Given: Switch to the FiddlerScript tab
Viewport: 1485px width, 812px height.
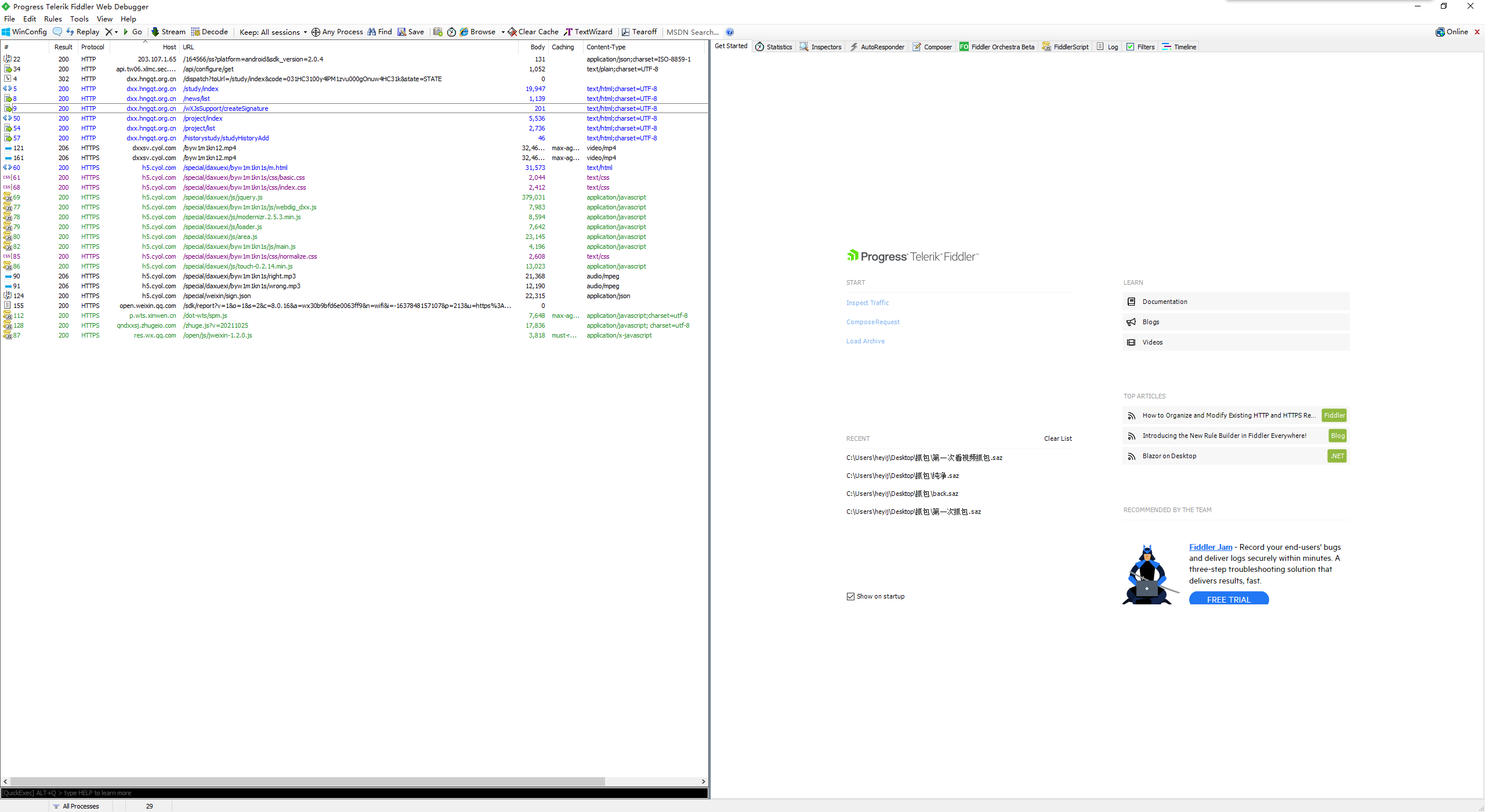Looking at the screenshot, I should pos(1066,47).
